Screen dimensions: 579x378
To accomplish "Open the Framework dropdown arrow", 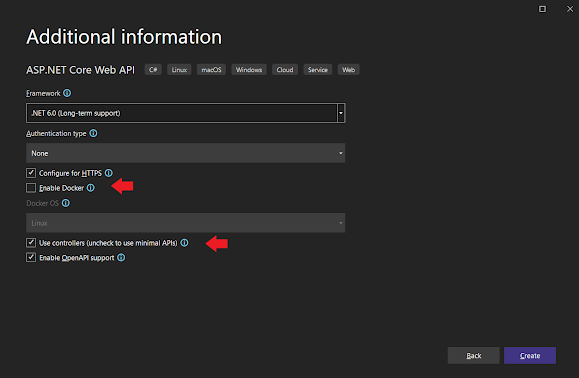I will [x=341, y=113].
